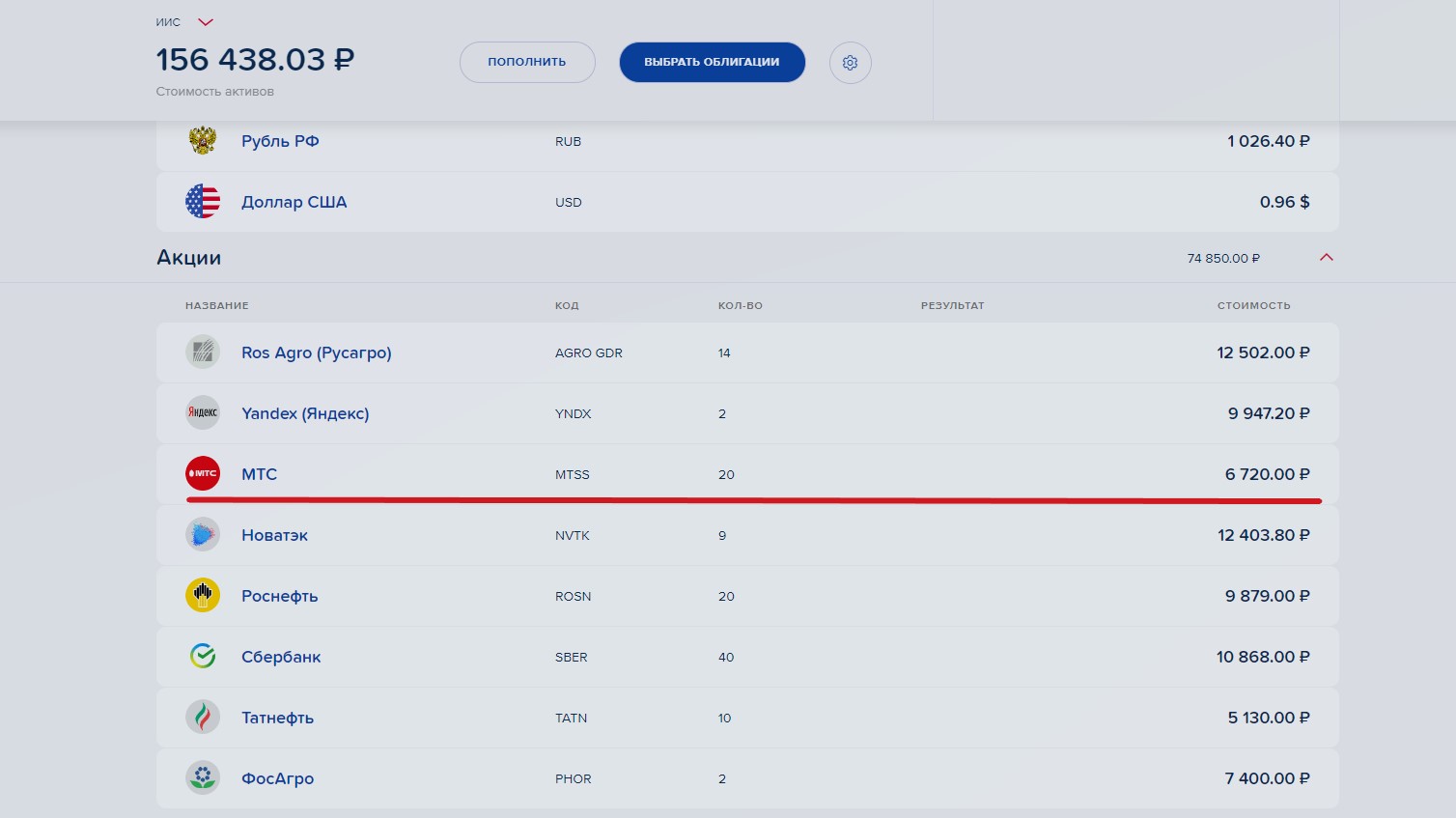This screenshot has width=1456, height=818.
Task: Click the 9 947.20 ₽ Yandex value
Action: tap(1269, 413)
